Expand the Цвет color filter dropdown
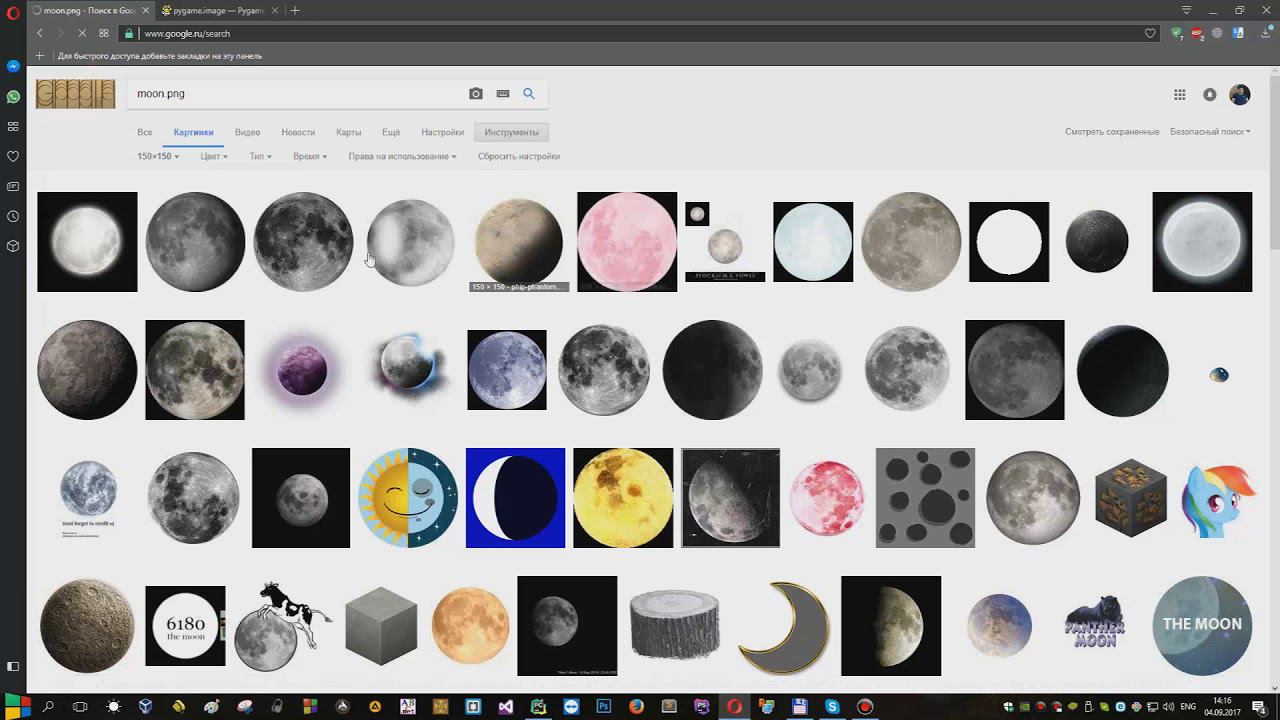The width and height of the screenshot is (1280, 720). coord(214,156)
